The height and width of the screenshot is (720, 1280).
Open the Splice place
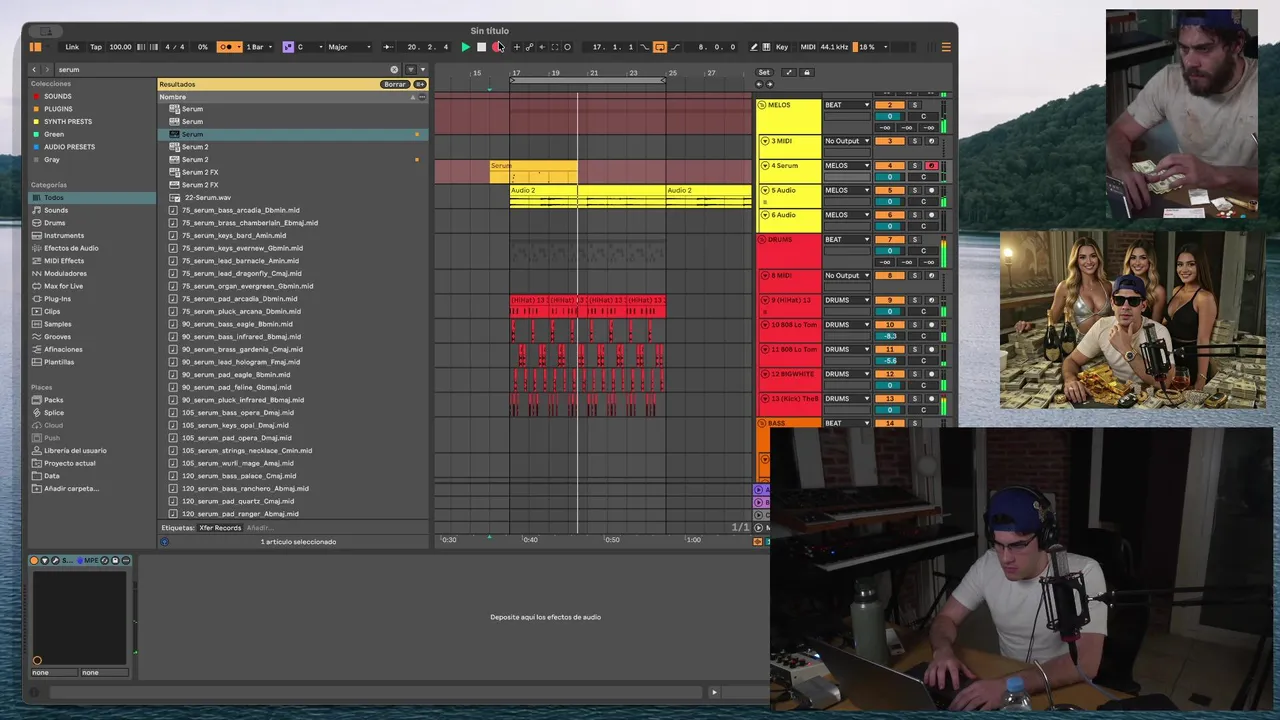[x=53, y=412]
